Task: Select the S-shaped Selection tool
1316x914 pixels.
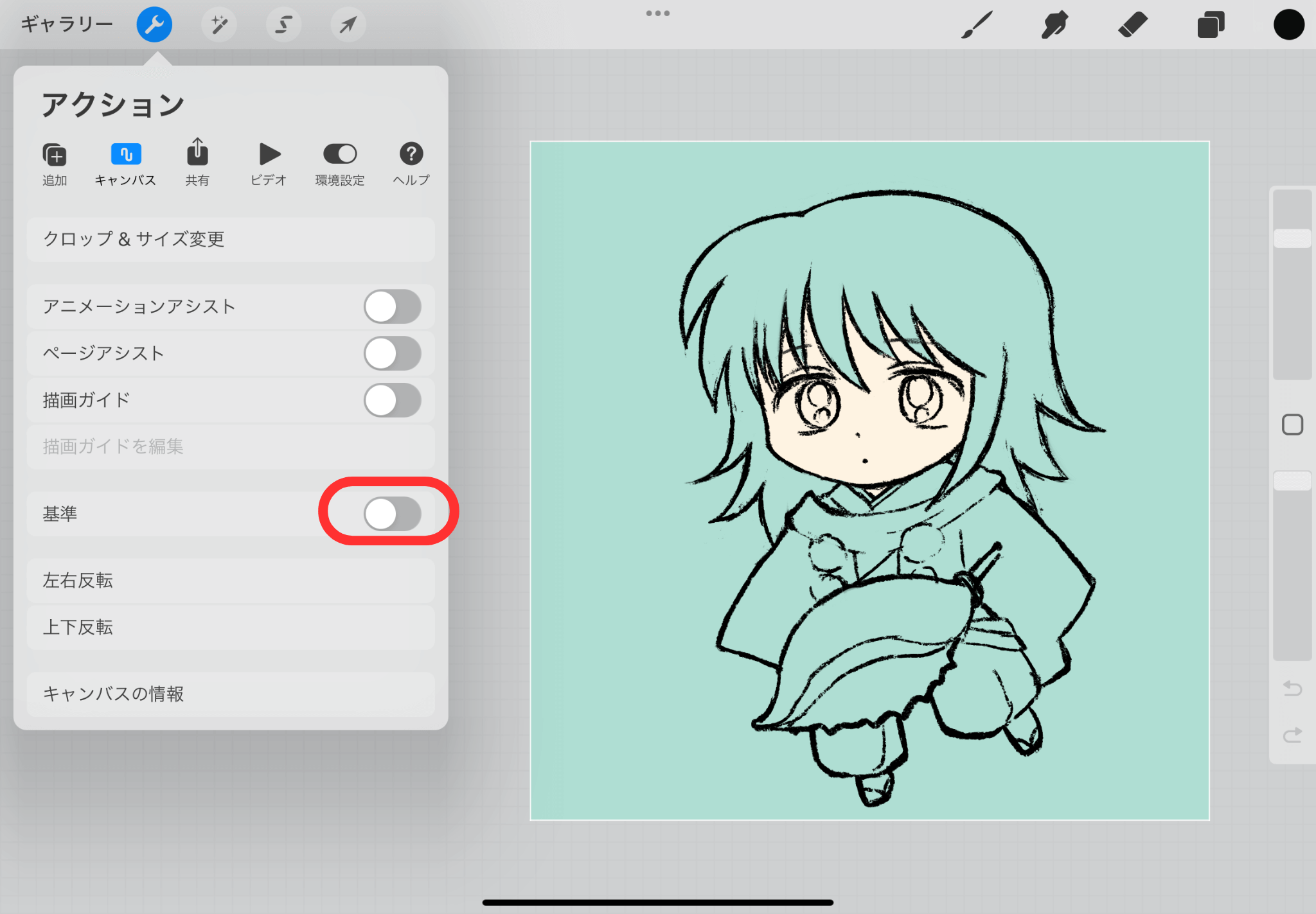Action: (283, 25)
